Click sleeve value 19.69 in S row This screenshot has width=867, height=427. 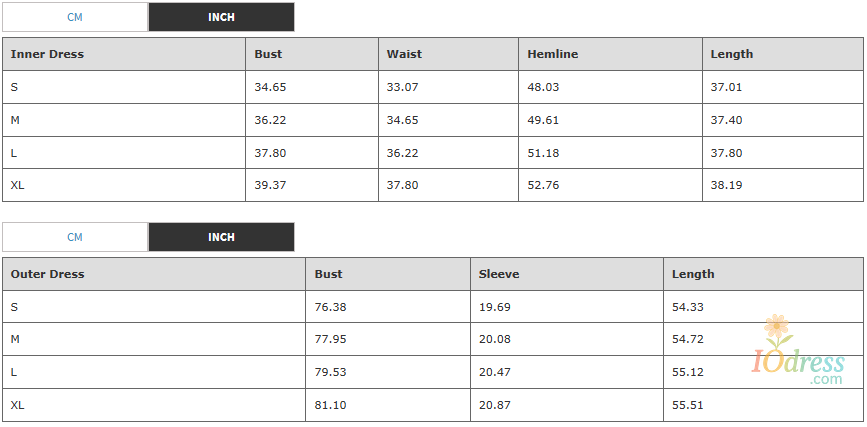click(x=494, y=307)
